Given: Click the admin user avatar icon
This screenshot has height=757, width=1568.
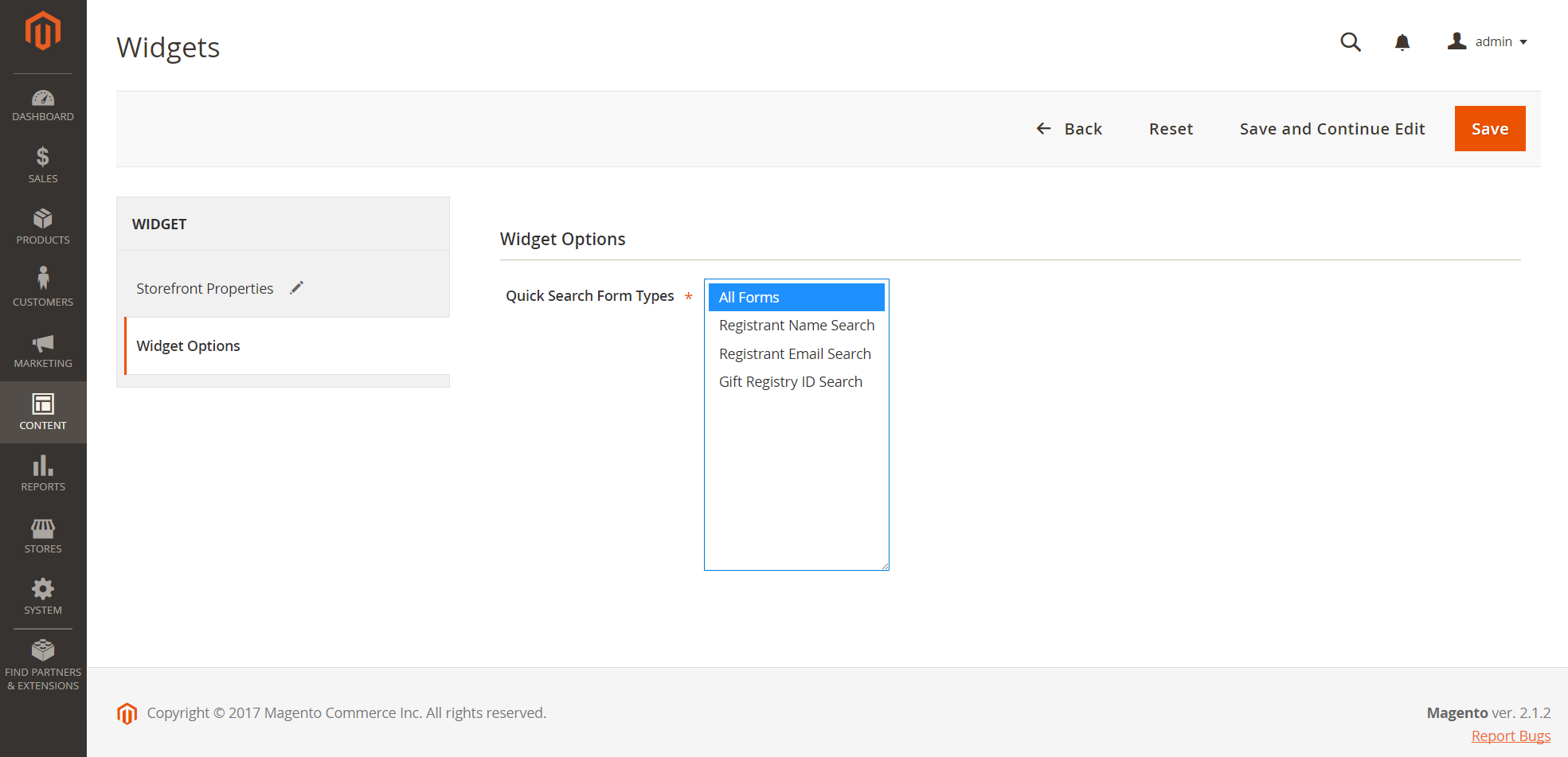Looking at the screenshot, I should (x=1457, y=41).
